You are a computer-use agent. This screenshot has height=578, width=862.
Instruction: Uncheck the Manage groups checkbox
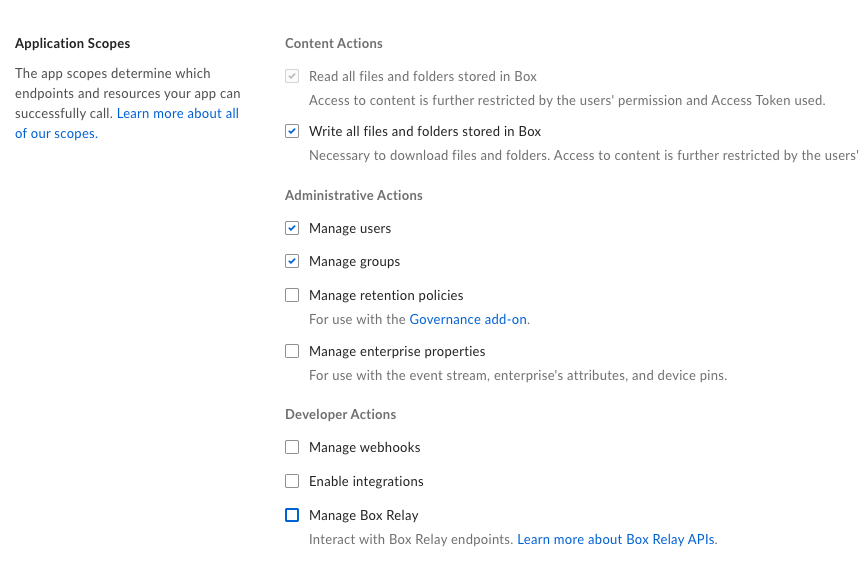[x=292, y=261]
